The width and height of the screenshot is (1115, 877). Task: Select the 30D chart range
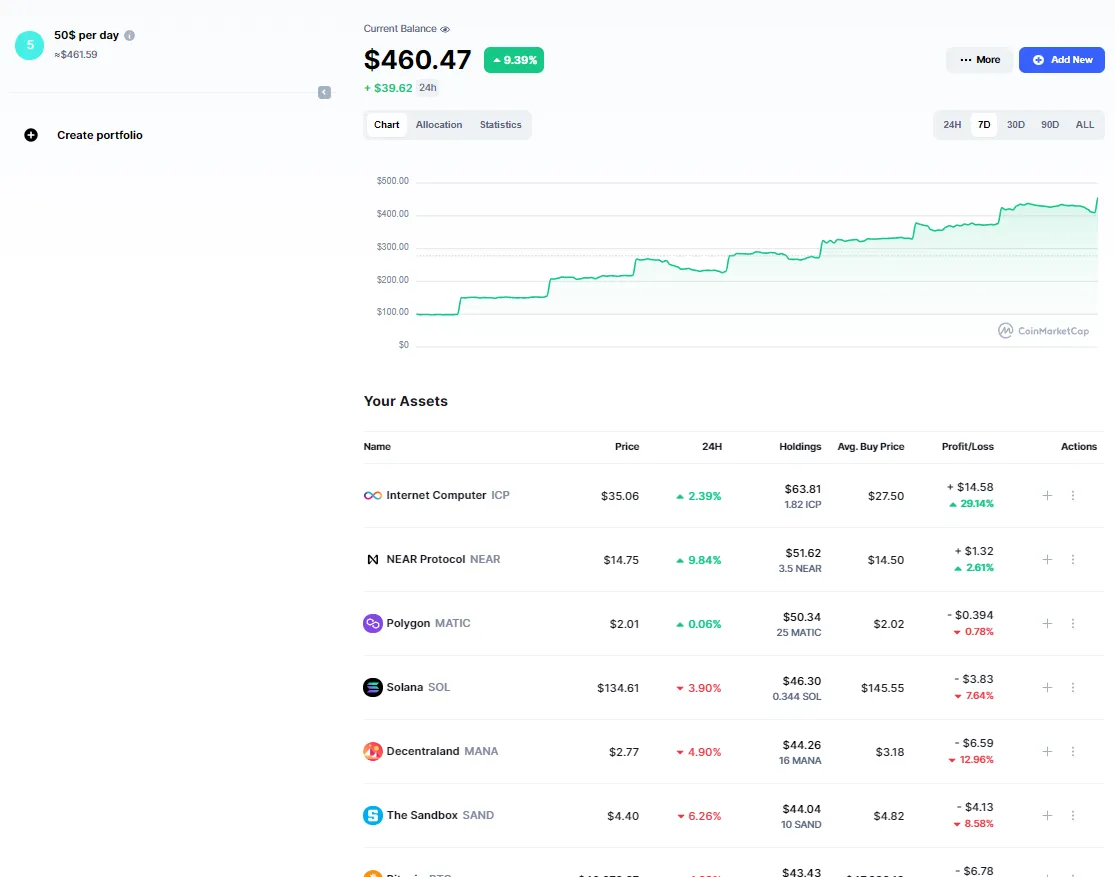(1015, 124)
